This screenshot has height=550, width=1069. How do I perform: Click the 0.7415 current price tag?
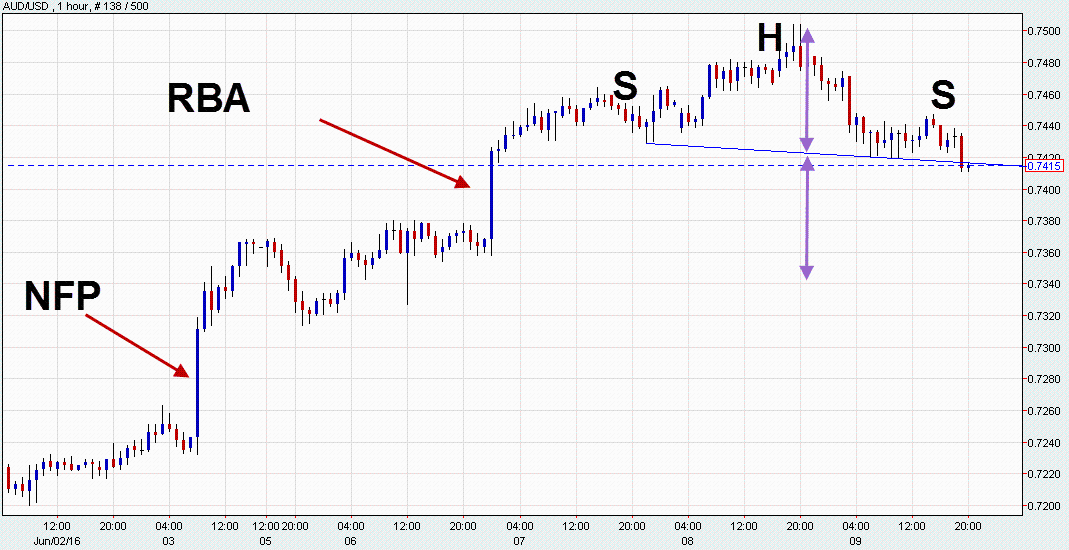[1043, 166]
